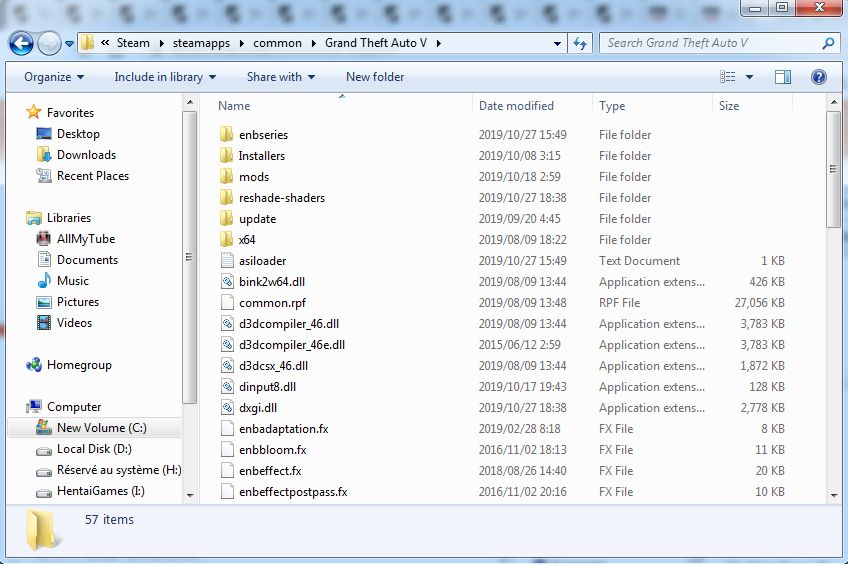Click the search magnifier icon
The image size is (848, 564).
tap(828, 43)
